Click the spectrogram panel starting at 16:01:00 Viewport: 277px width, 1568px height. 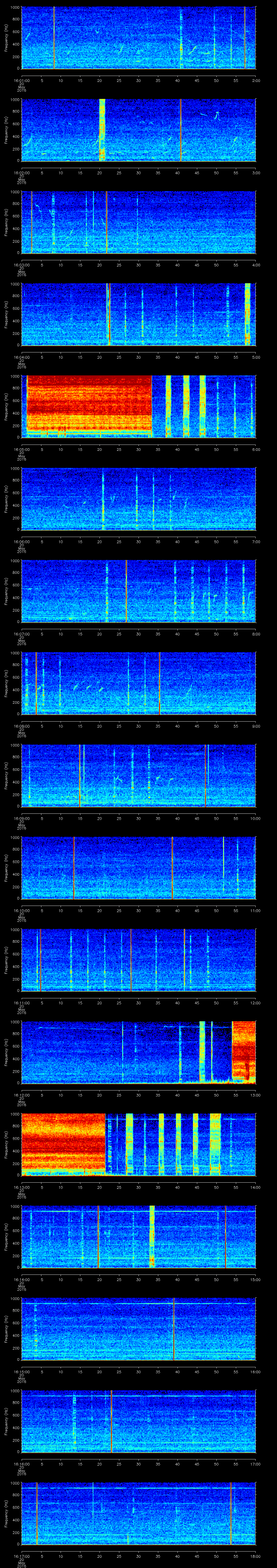(x=138, y=38)
